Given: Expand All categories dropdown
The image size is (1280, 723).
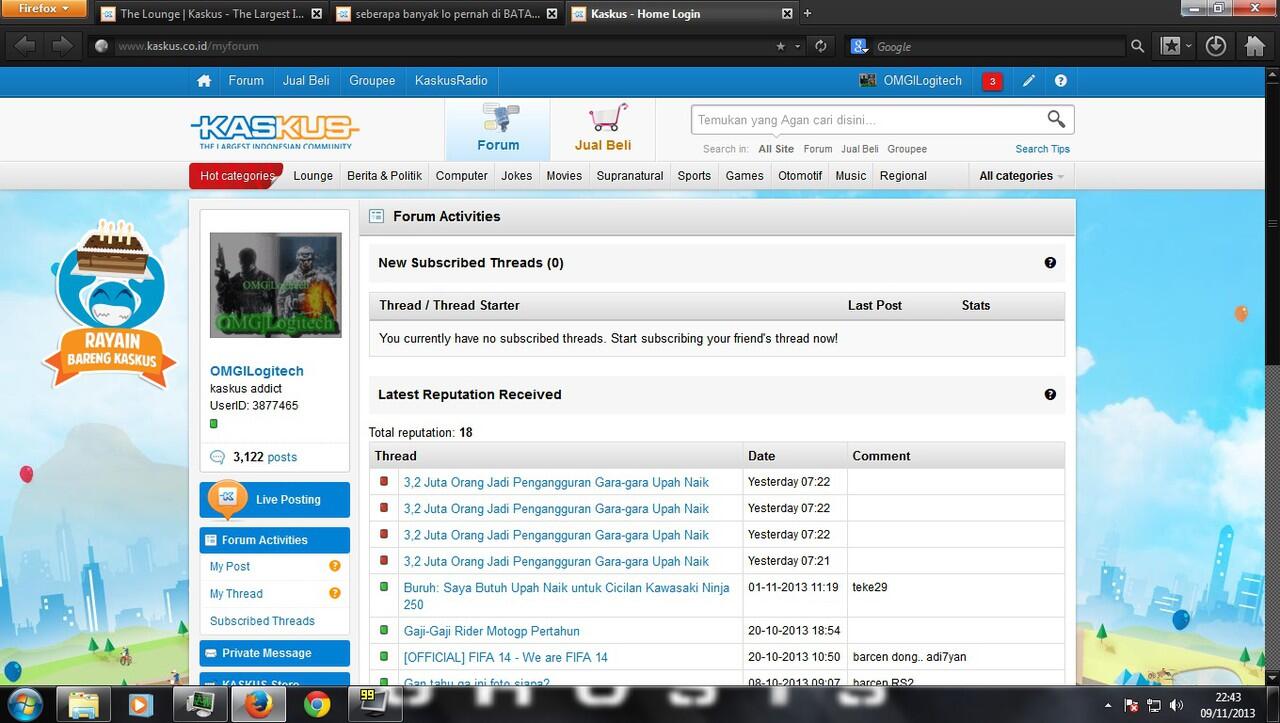Looking at the screenshot, I should coord(1021,176).
